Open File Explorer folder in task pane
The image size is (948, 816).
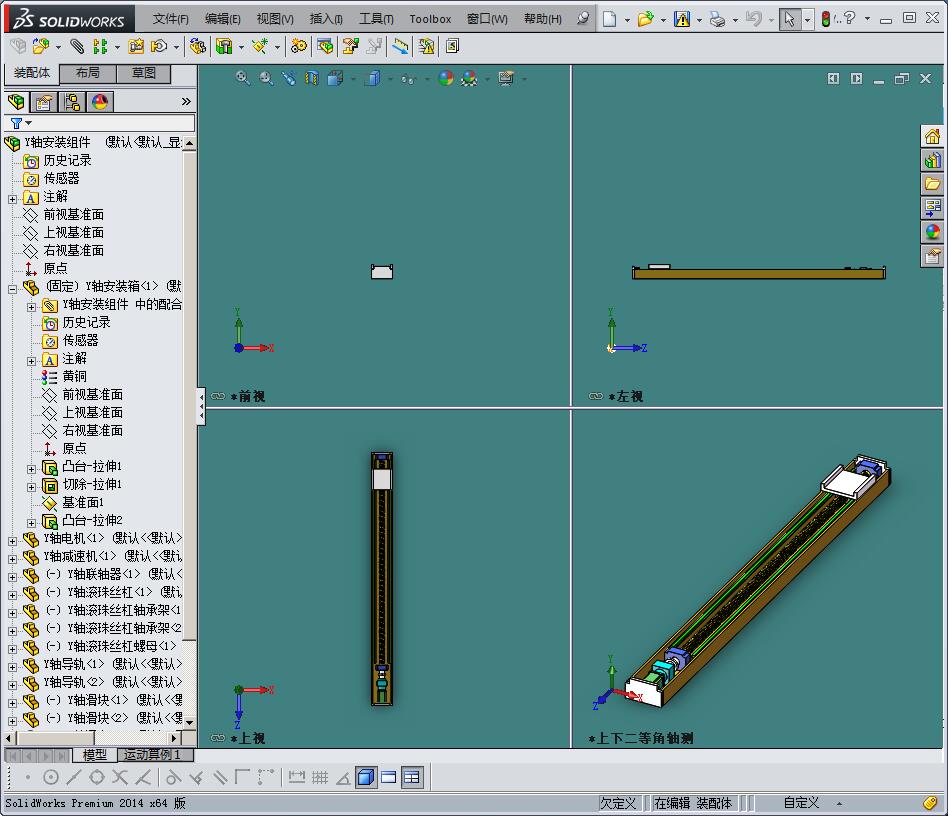tap(933, 184)
